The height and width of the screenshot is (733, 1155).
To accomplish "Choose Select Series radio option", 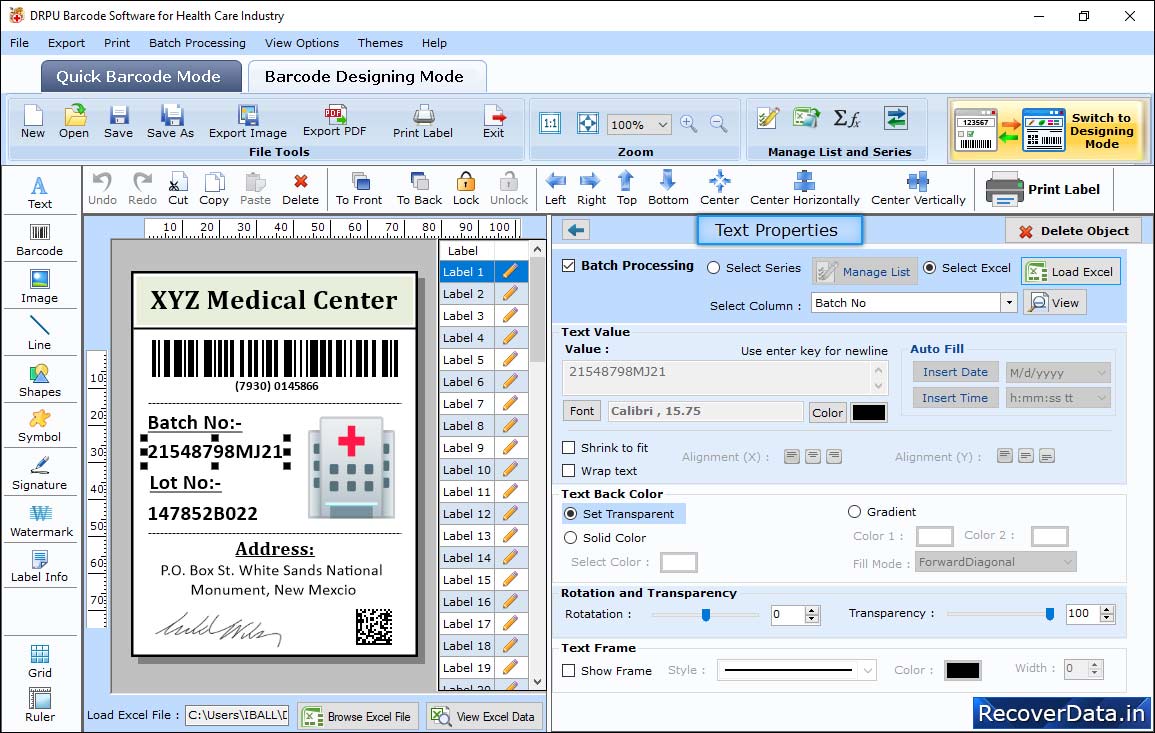I will pyautogui.click(x=713, y=267).
